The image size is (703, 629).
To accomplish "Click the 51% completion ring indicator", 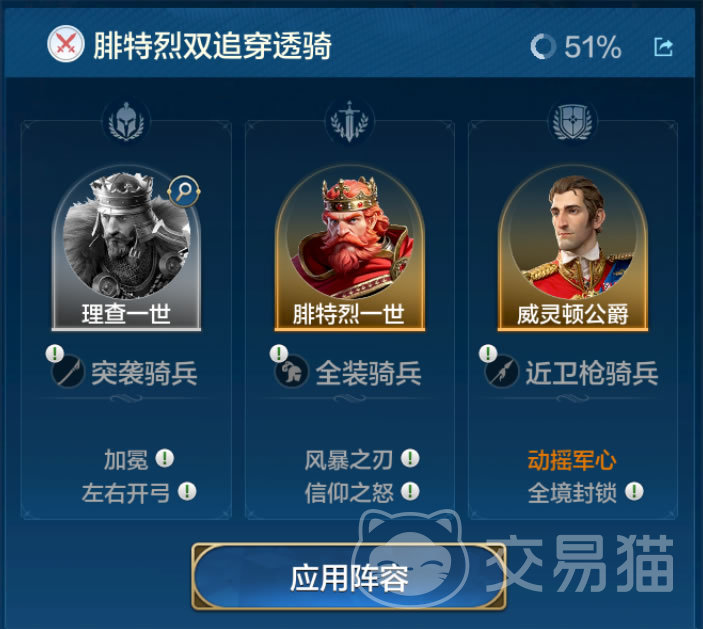I will click(543, 47).
